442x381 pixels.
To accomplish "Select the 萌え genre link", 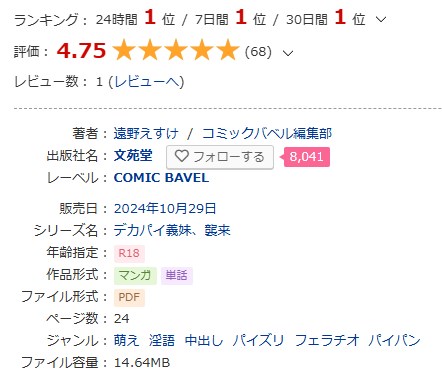I will [x=126, y=340].
